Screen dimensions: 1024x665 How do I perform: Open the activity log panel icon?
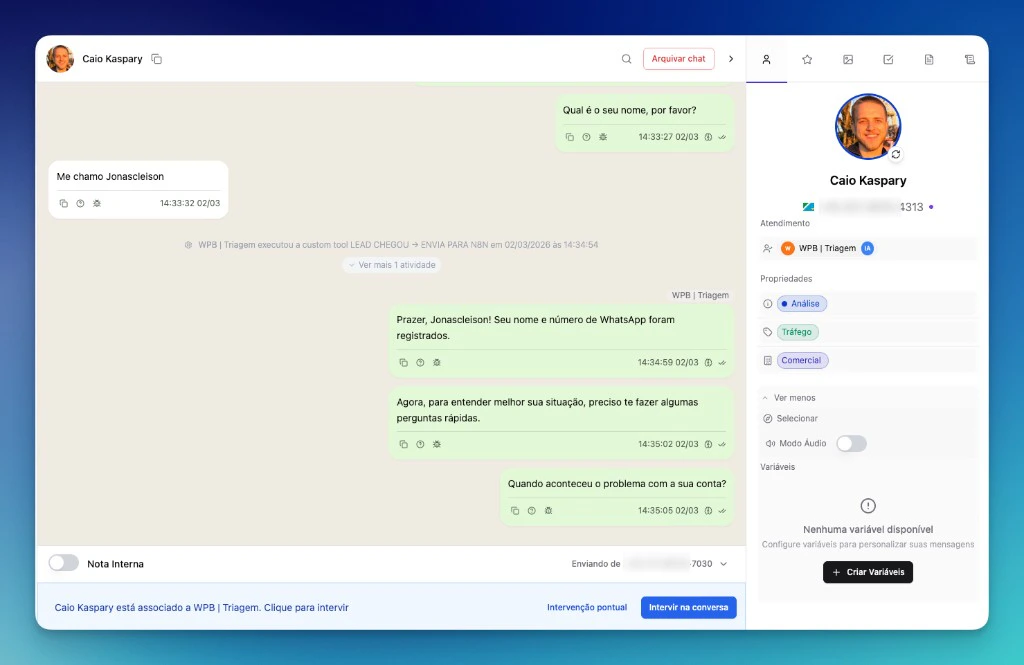coord(970,59)
